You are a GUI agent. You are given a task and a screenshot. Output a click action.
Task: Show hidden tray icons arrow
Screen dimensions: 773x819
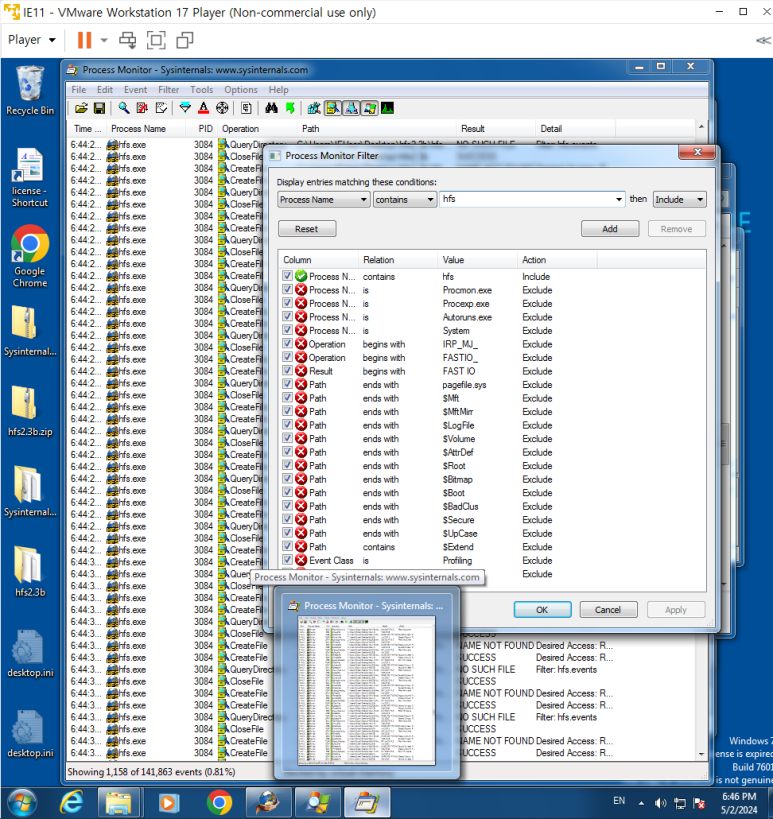click(x=641, y=803)
